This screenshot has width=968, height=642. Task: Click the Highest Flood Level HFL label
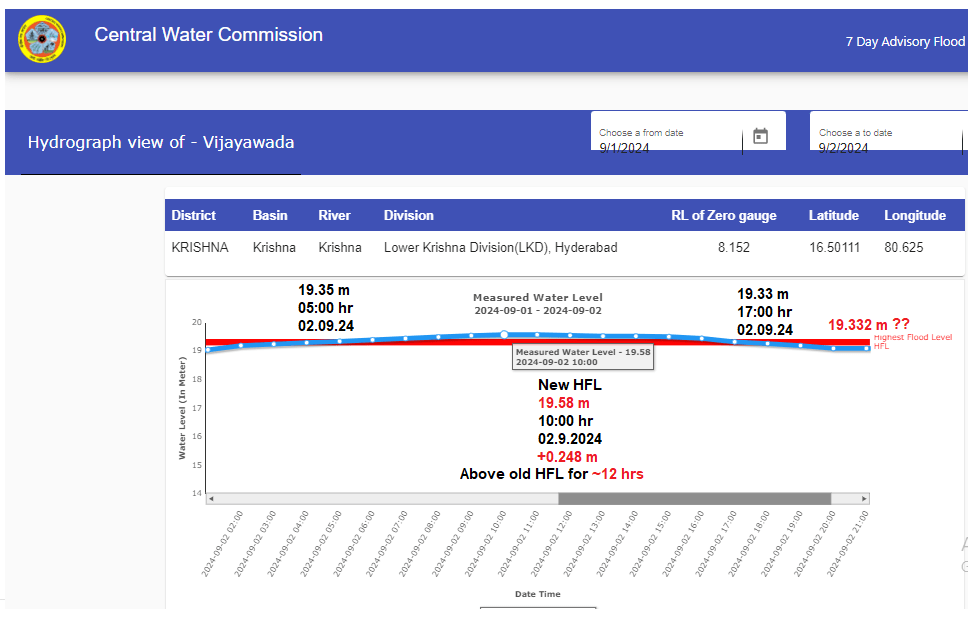click(x=912, y=341)
